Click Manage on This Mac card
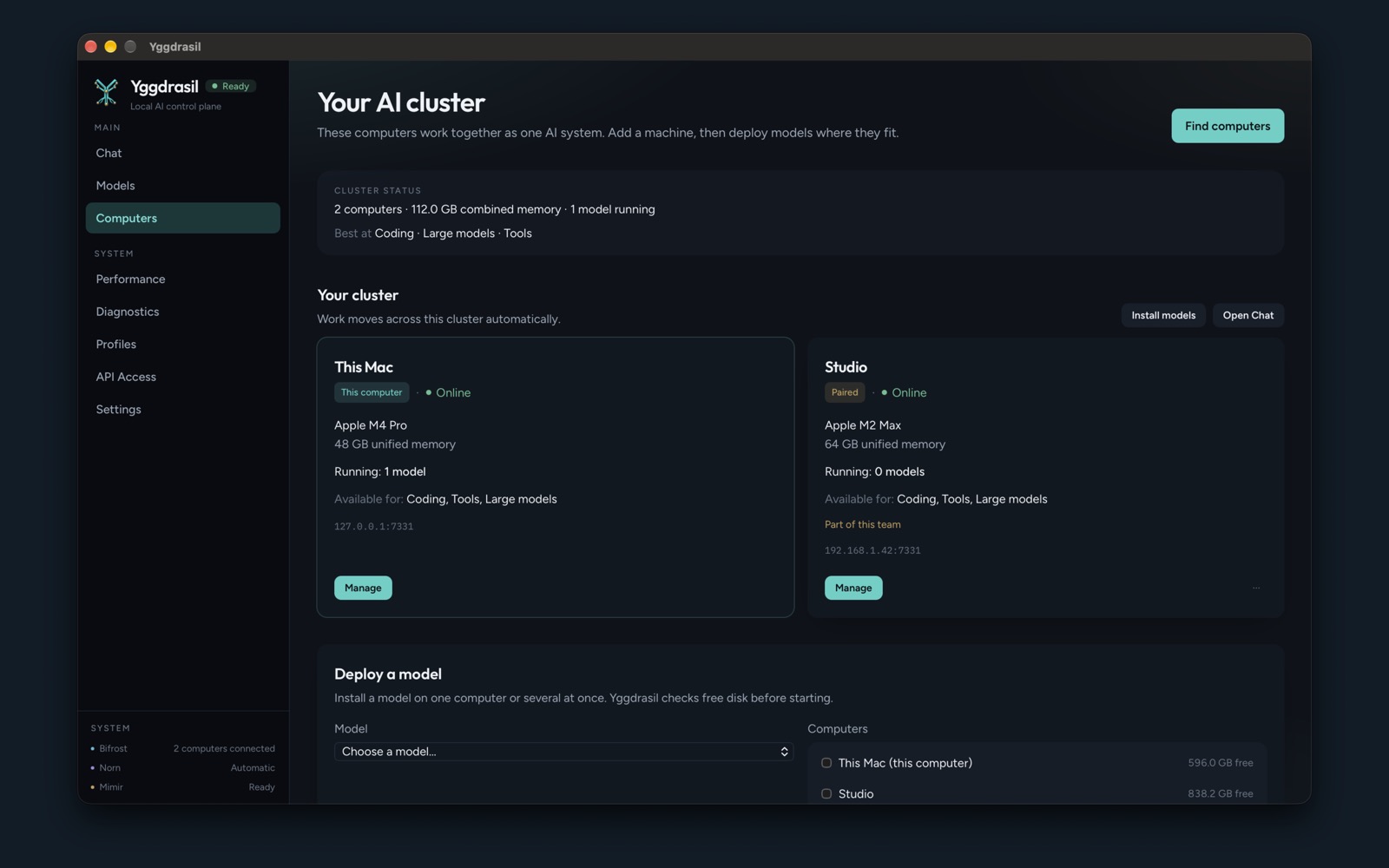The width and height of the screenshot is (1389, 868). point(363,588)
